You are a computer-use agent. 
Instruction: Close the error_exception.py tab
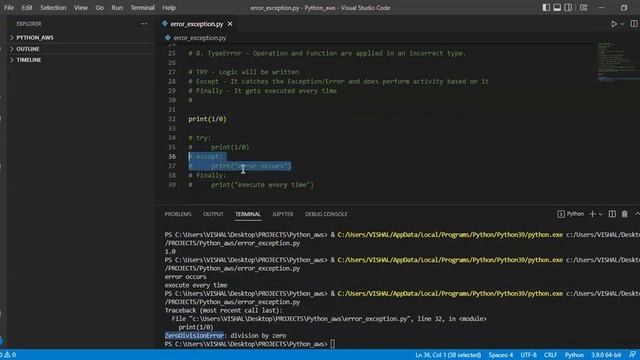[x=230, y=24]
